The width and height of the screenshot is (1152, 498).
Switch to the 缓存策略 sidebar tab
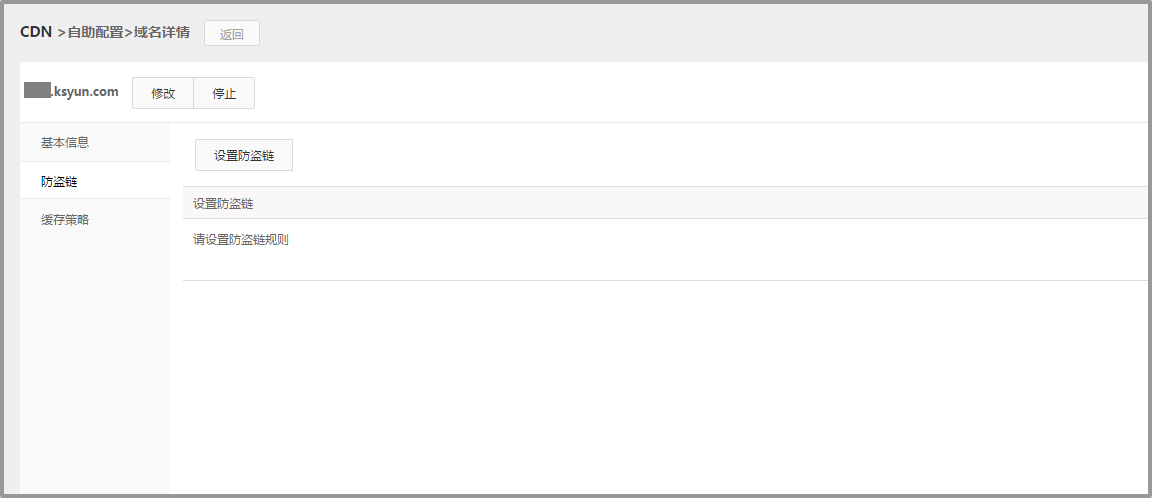65,219
